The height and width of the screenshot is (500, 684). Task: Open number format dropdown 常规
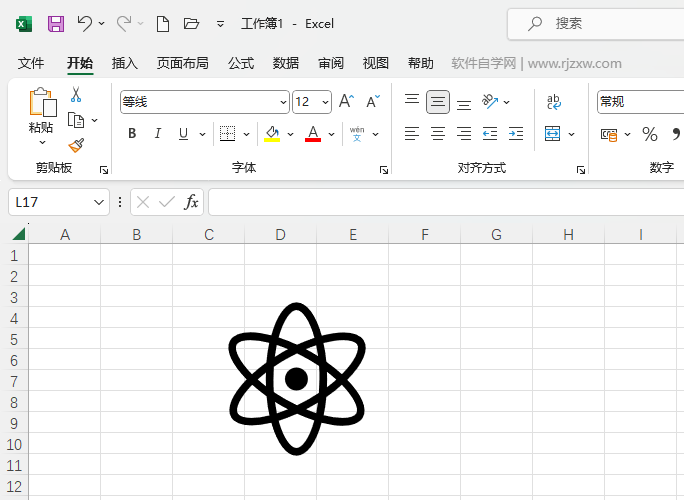pyautogui.click(x=640, y=102)
